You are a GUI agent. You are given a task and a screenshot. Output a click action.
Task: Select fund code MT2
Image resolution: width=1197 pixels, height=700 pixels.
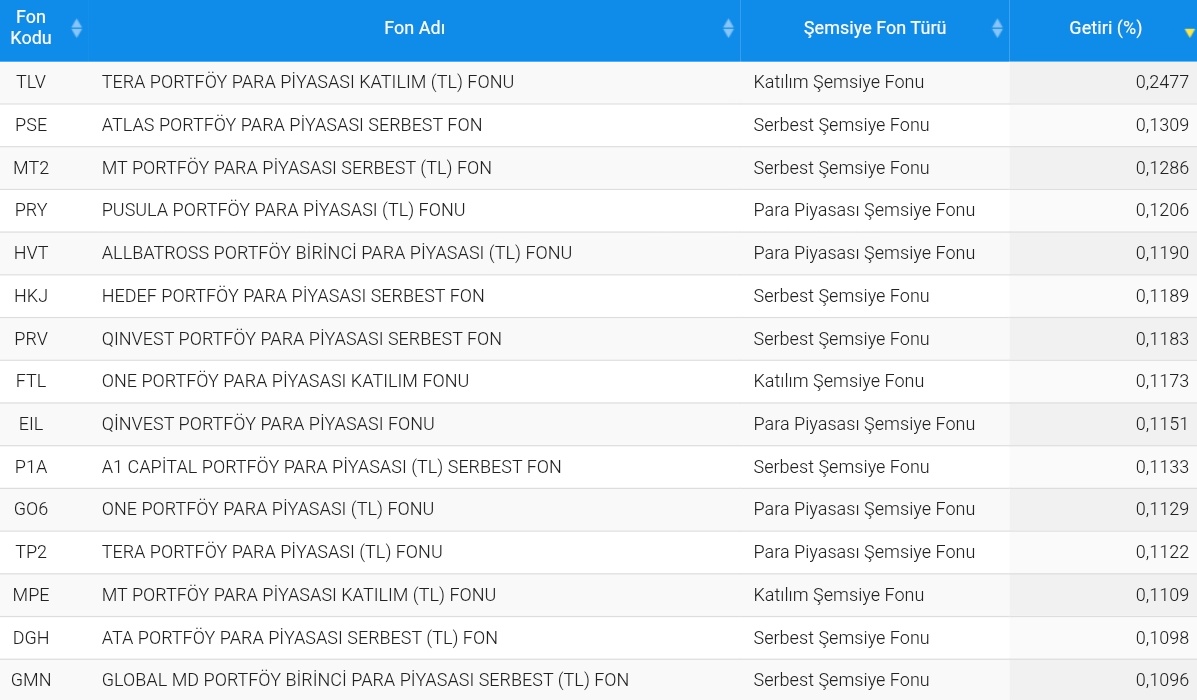tap(31, 167)
